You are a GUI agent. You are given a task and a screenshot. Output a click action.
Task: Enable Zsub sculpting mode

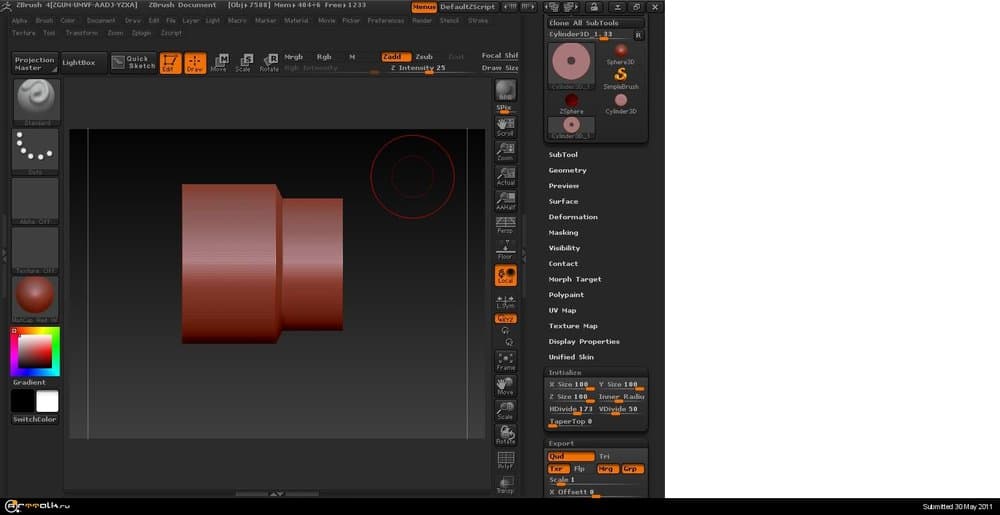424,57
